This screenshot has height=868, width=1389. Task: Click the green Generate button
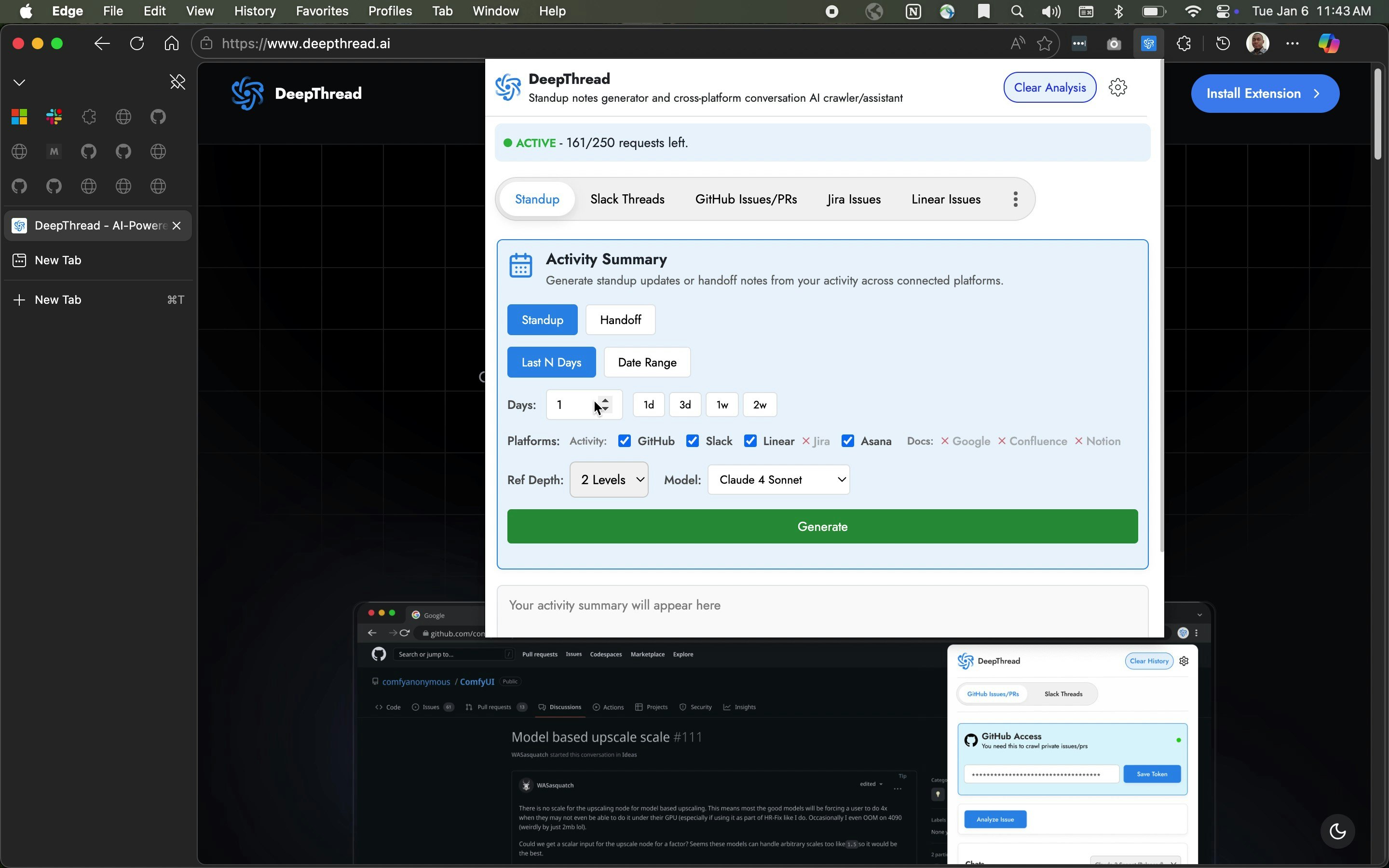(x=821, y=526)
